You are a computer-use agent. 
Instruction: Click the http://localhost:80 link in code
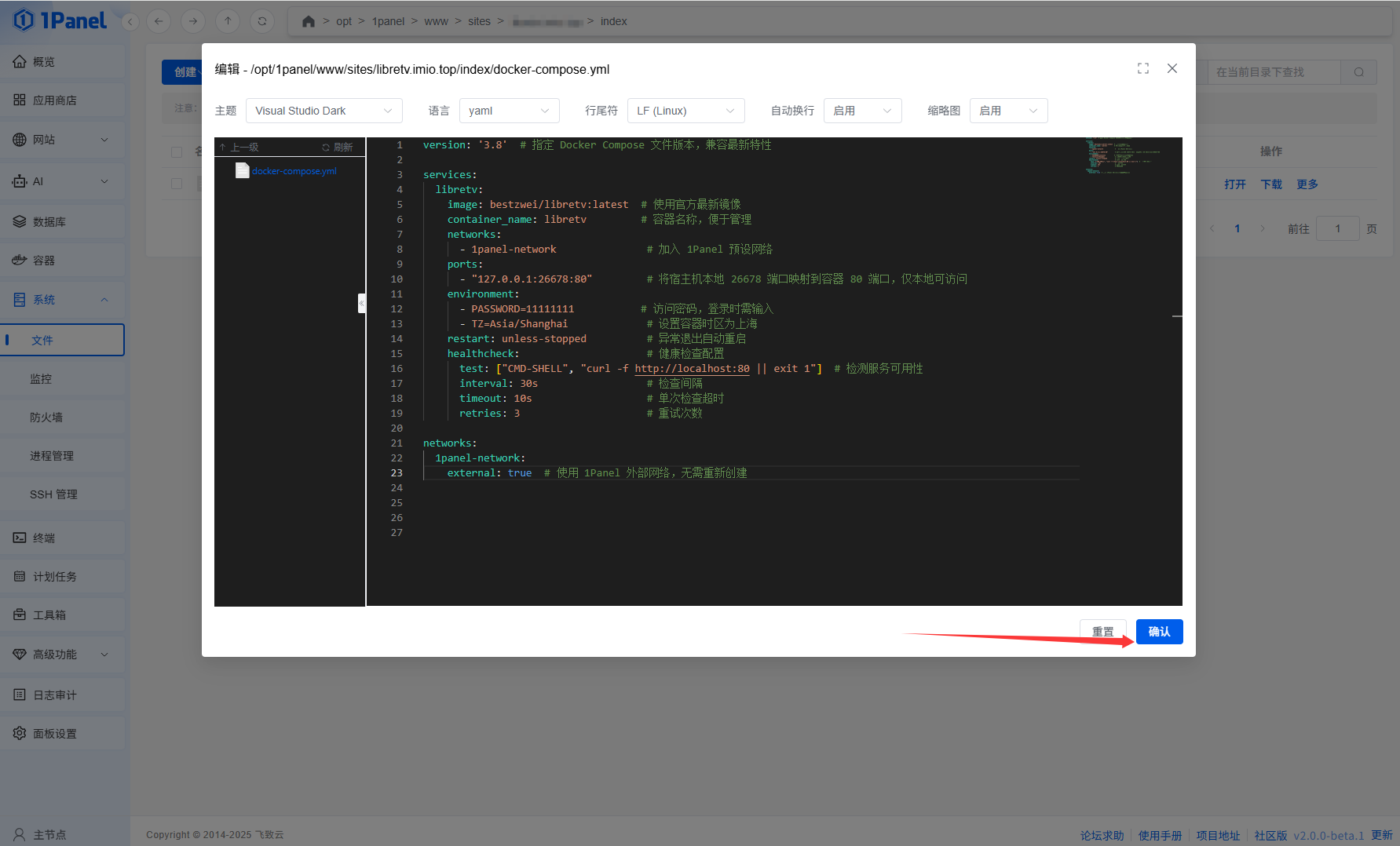click(692, 369)
